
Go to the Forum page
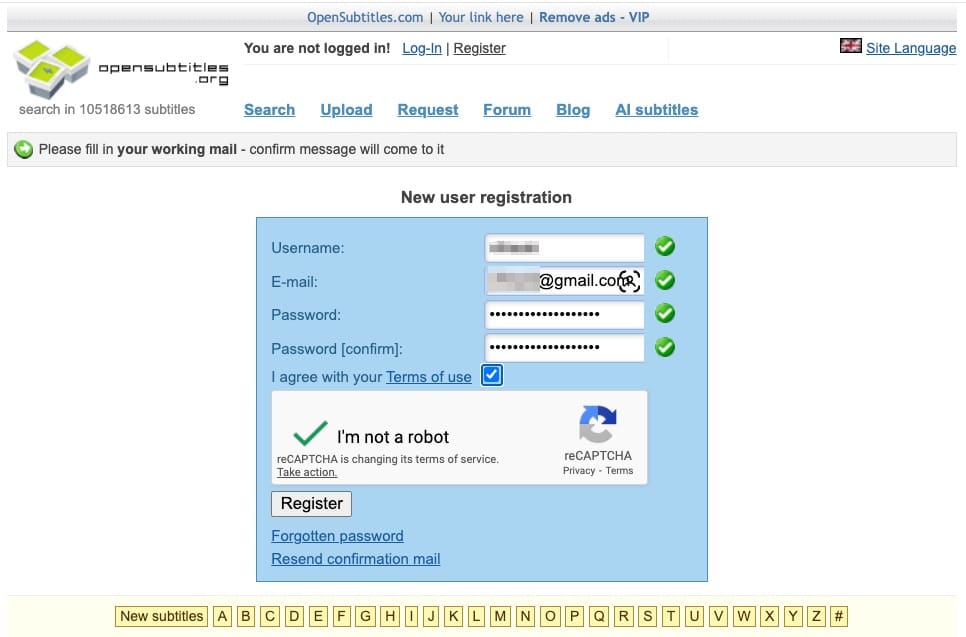pos(506,110)
